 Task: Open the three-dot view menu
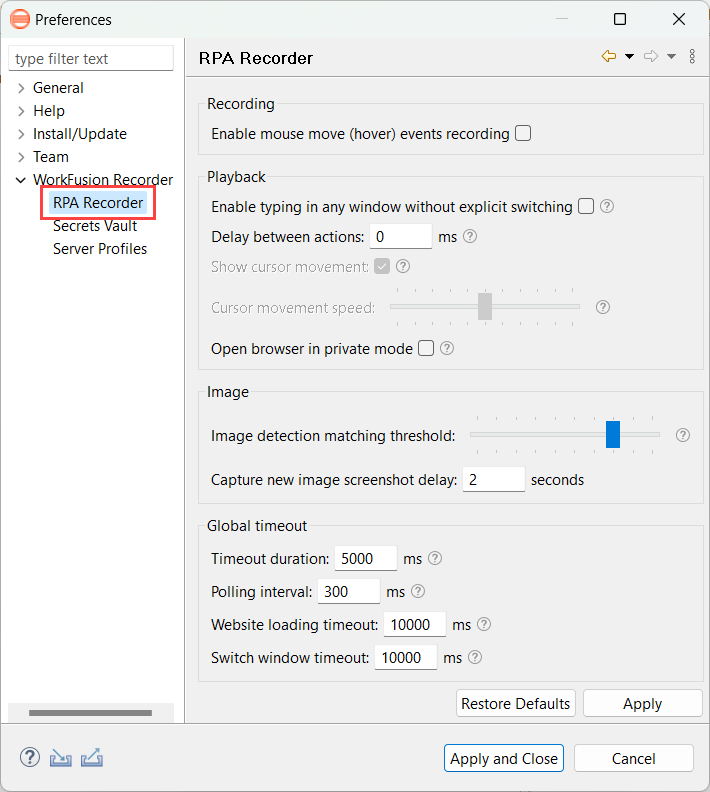click(692, 56)
